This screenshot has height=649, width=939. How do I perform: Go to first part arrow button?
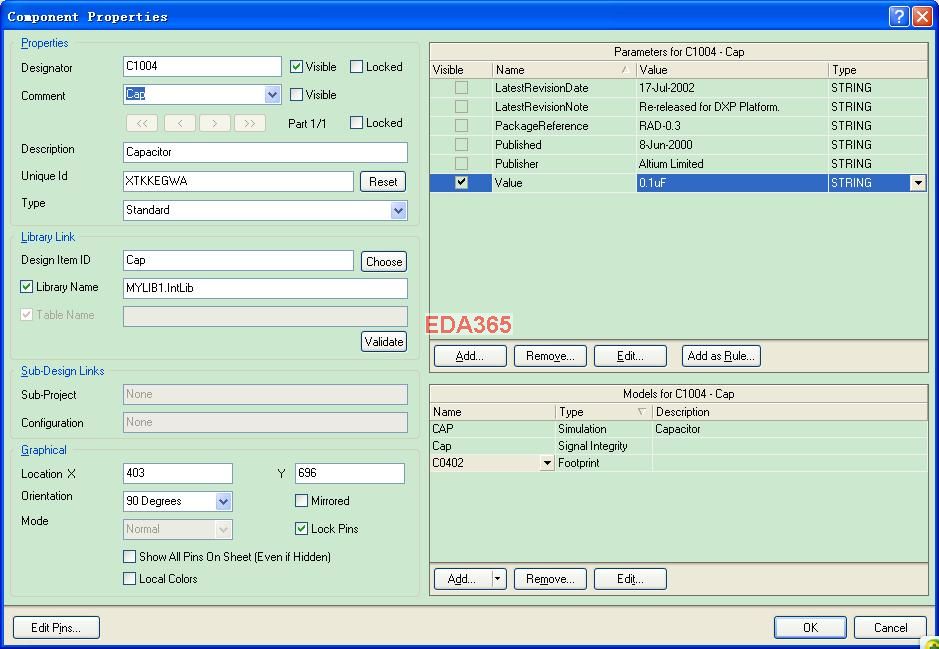pyautogui.click(x=141, y=123)
